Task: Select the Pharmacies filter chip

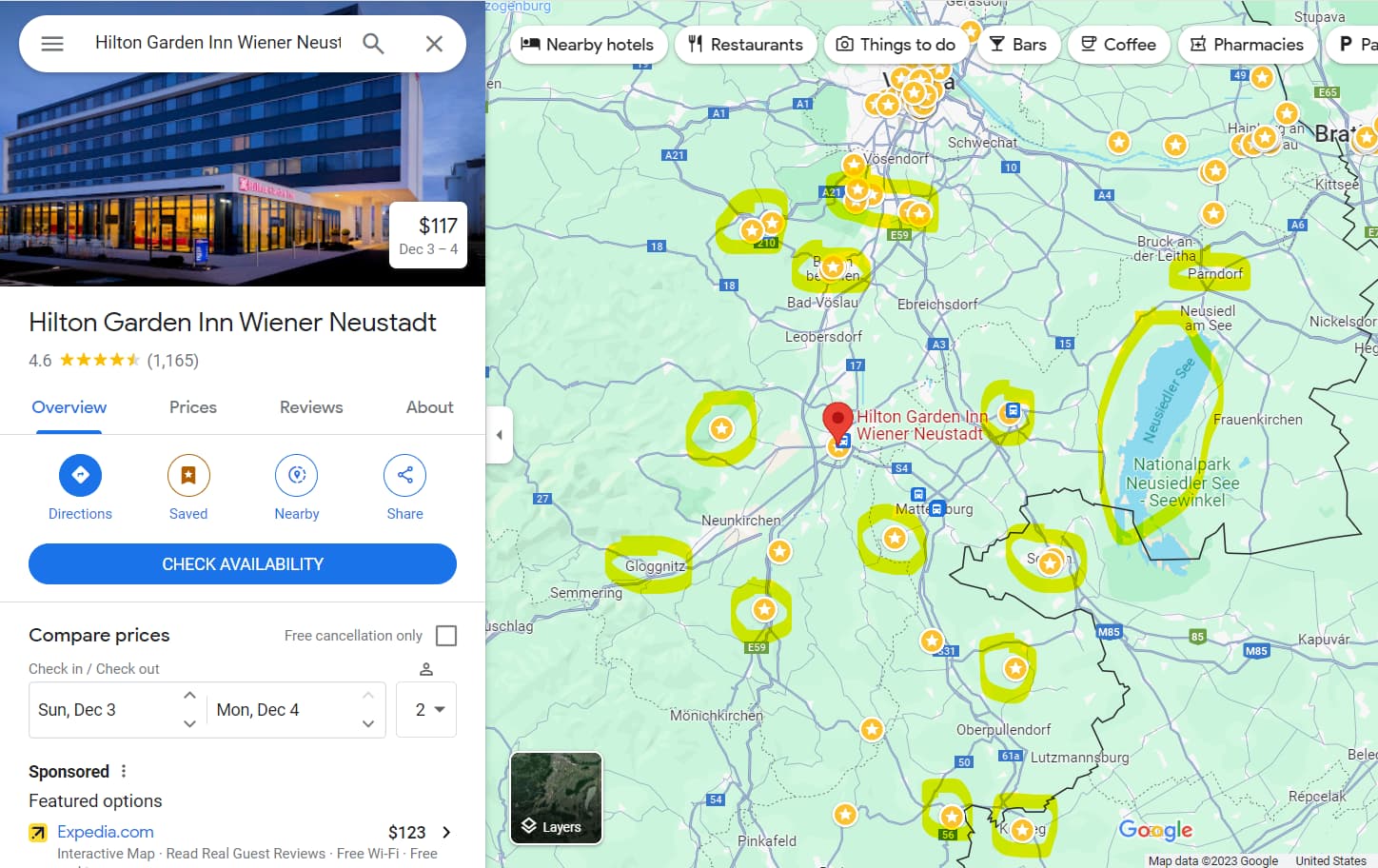Action: coord(1248,45)
